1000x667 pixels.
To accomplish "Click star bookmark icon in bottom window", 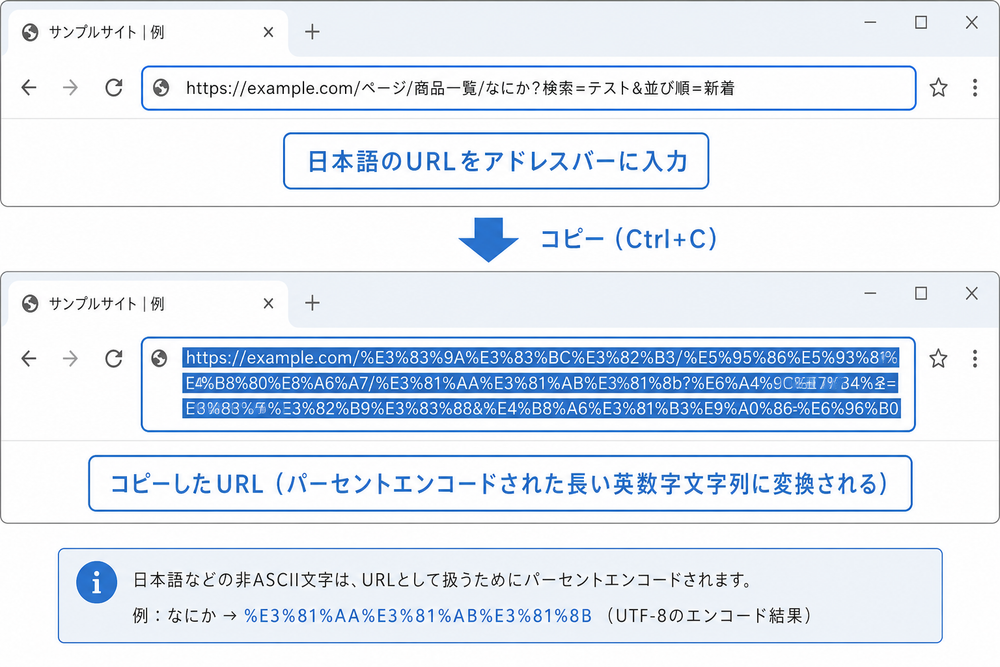I will coord(938,358).
